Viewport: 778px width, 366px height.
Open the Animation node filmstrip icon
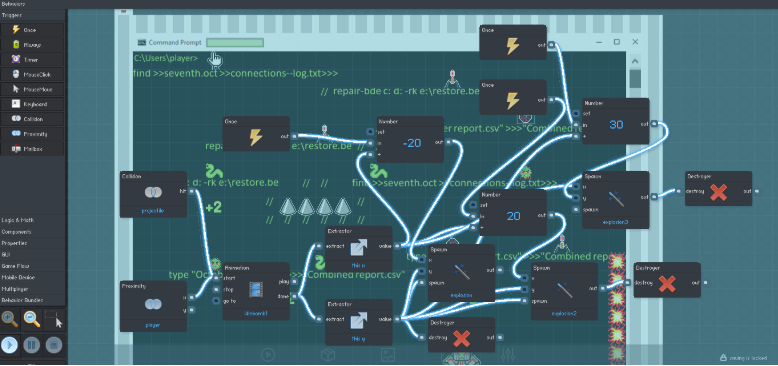pyautogui.click(x=256, y=290)
